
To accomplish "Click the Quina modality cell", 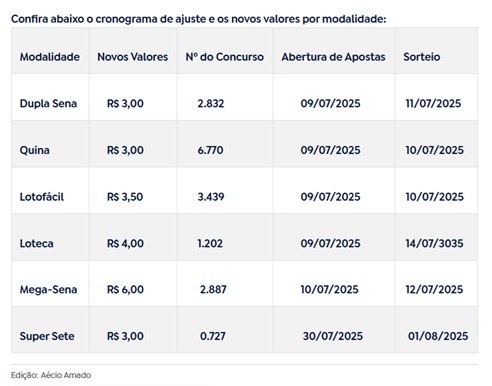I will [x=35, y=150].
